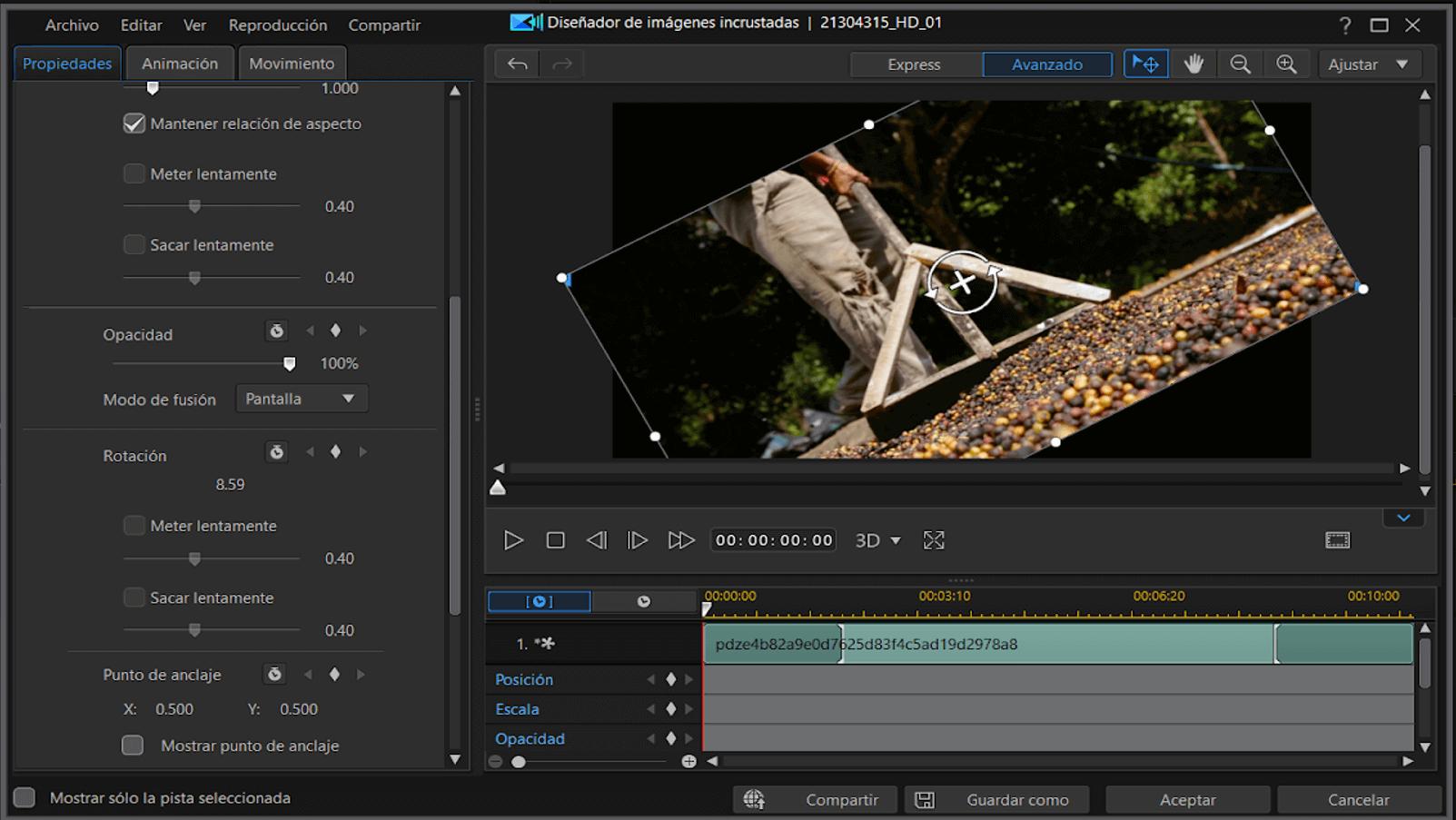Uncheck Mantener relación de aspecto
This screenshot has width=1456, height=820.
[x=133, y=123]
